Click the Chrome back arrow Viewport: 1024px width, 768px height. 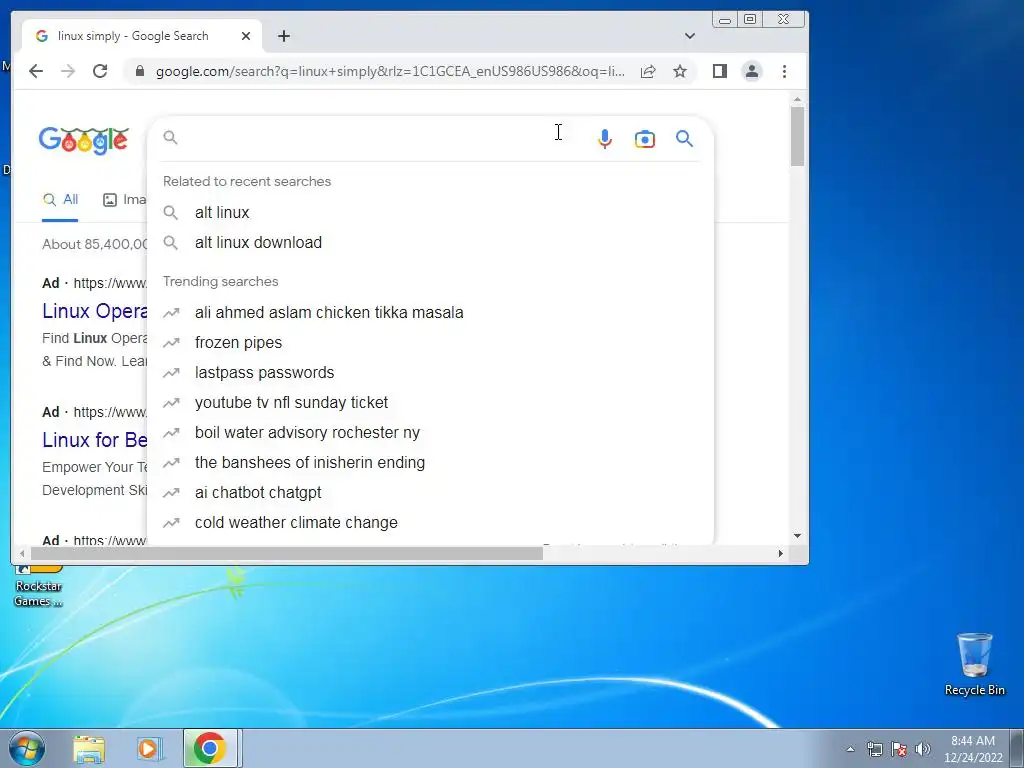point(36,71)
